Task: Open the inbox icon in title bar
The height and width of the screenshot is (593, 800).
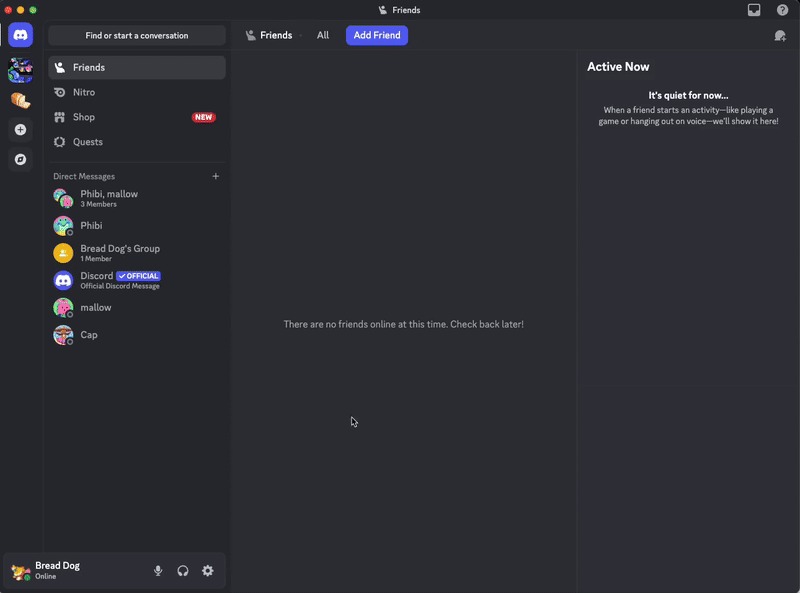Action: (x=754, y=10)
